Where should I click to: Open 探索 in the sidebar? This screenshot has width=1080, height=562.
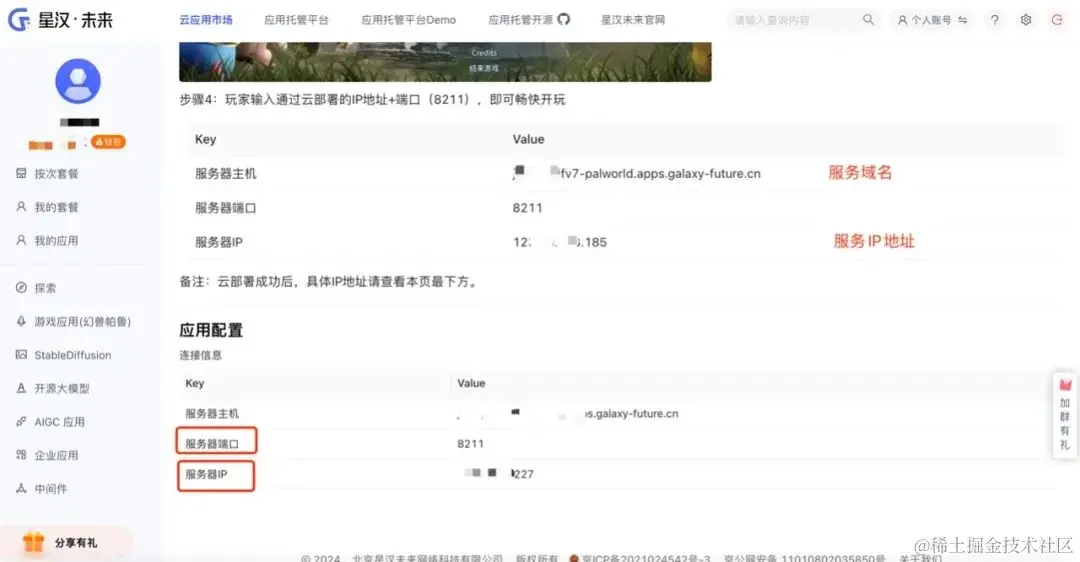click(45, 288)
